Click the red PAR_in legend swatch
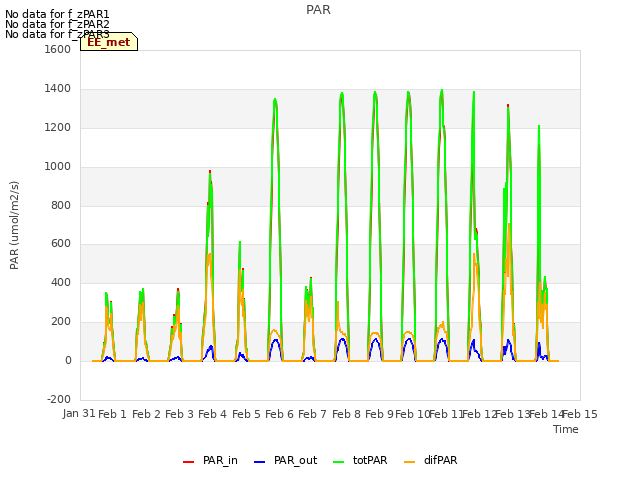Screen dimensions: 640x480 pos(189,462)
